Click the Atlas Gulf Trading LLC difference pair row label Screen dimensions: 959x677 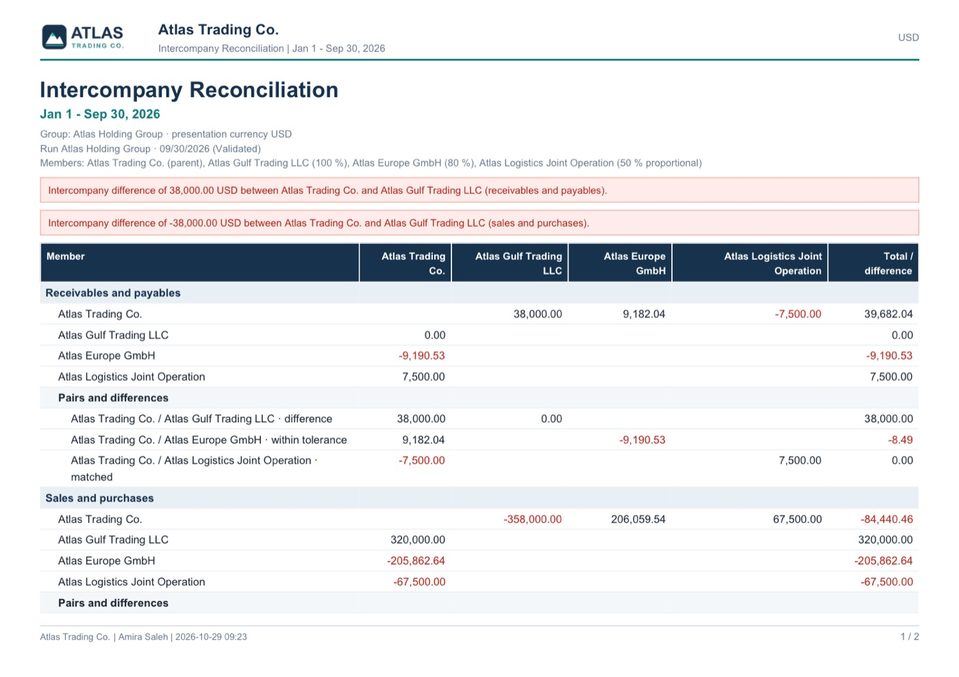coord(201,419)
